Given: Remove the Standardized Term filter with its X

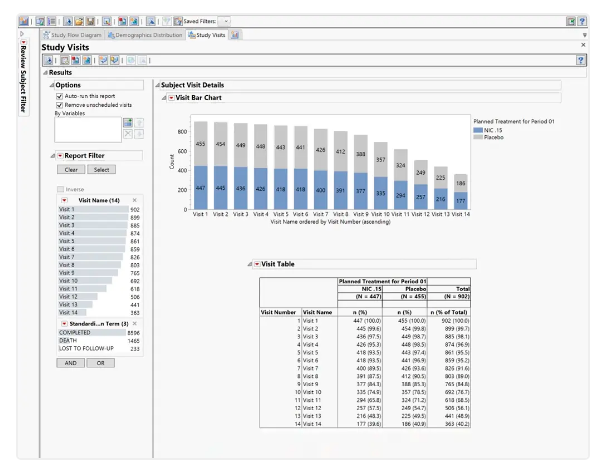Looking at the screenshot, I should point(135,324).
